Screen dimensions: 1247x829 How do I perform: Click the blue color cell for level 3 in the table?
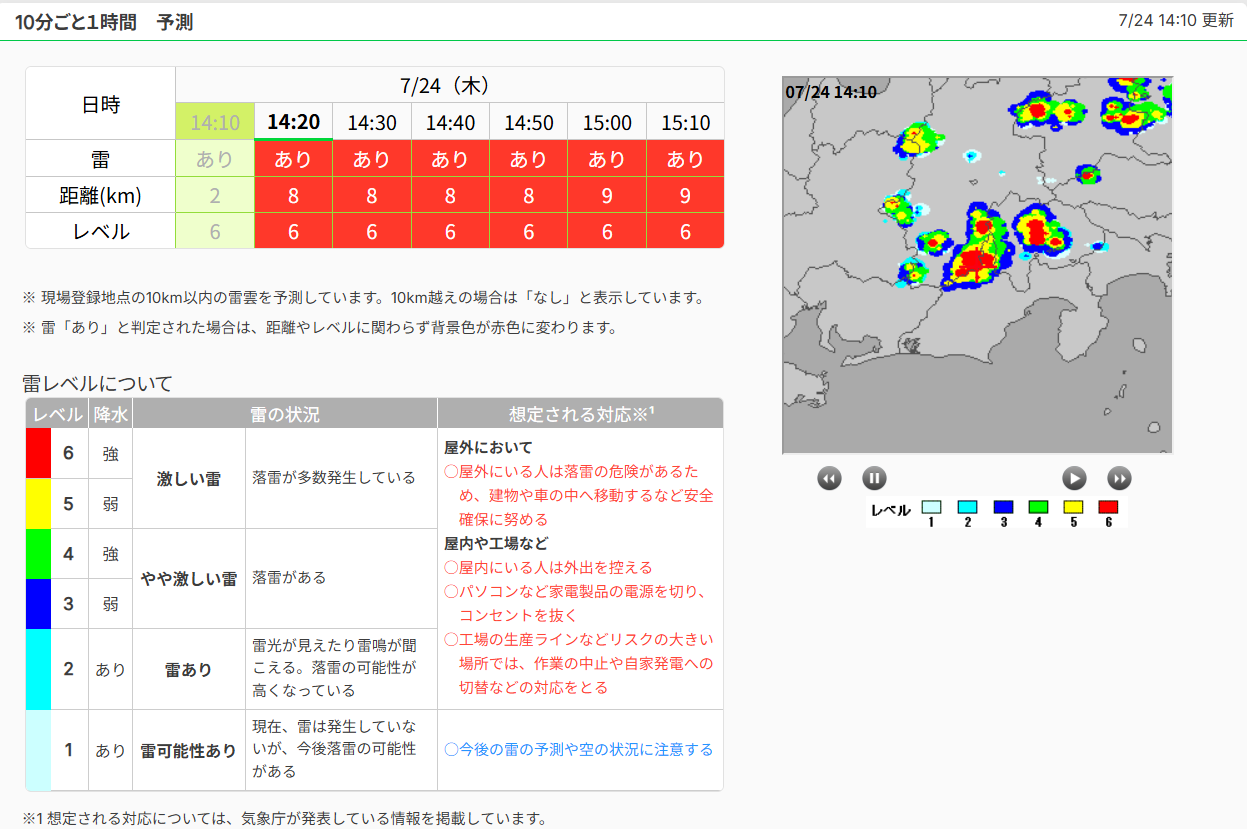[38, 603]
